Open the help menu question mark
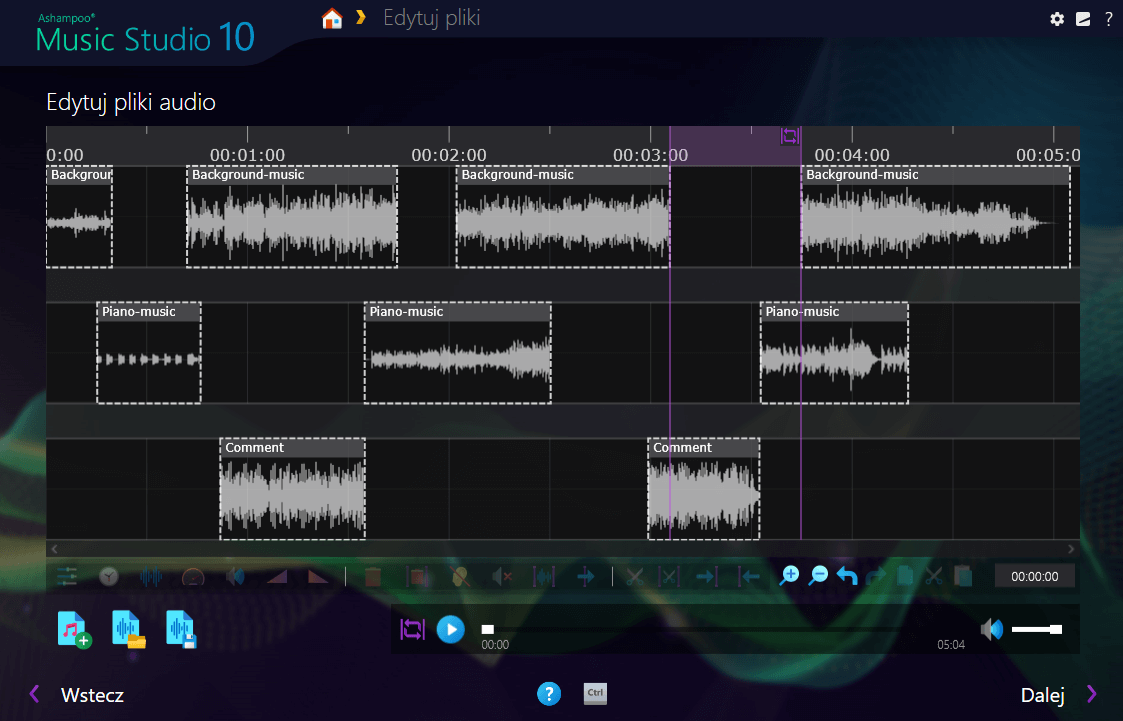Image resolution: width=1123 pixels, height=721 pixels. pyautogui.click(x=1108, y=19)
